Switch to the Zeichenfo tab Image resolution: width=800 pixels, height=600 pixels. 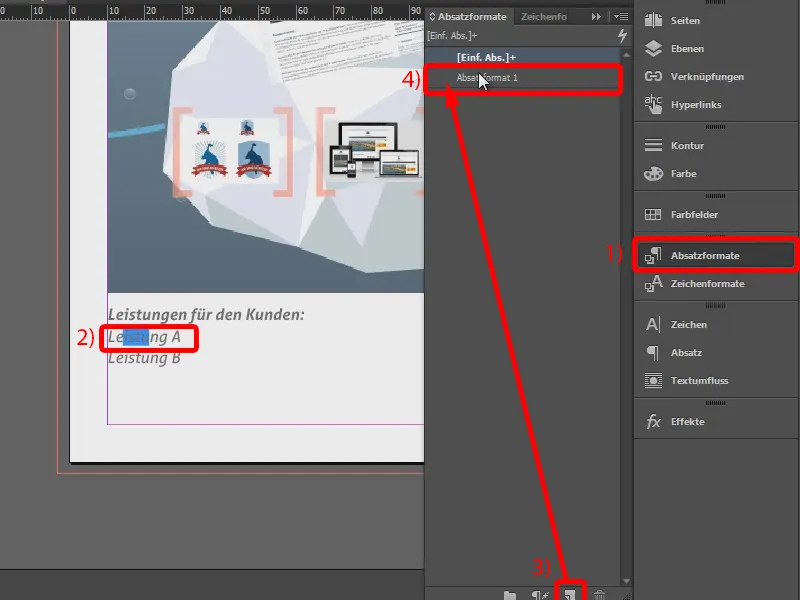[543, 17]
